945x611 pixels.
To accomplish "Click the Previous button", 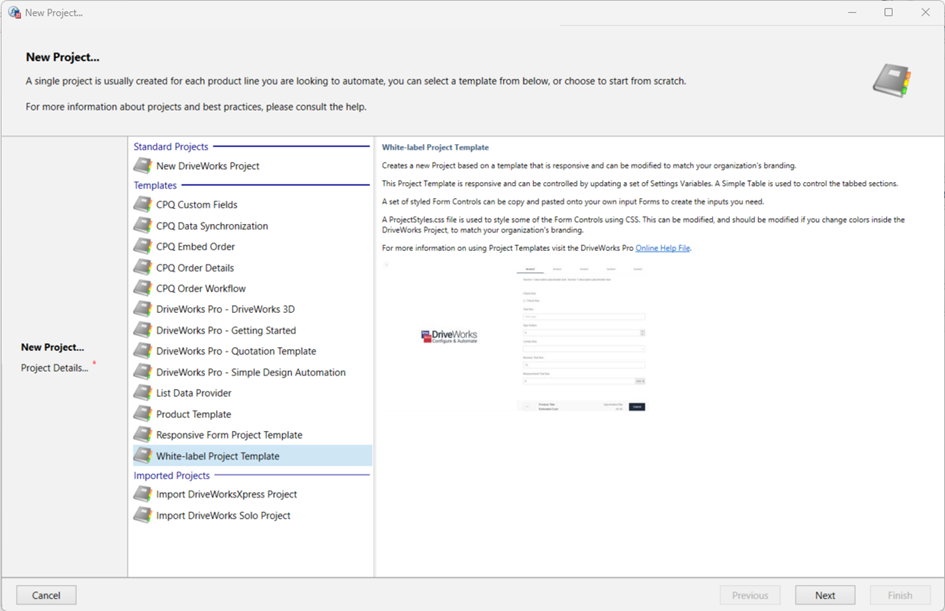I will pyautogui.click(x=750, y=595).
